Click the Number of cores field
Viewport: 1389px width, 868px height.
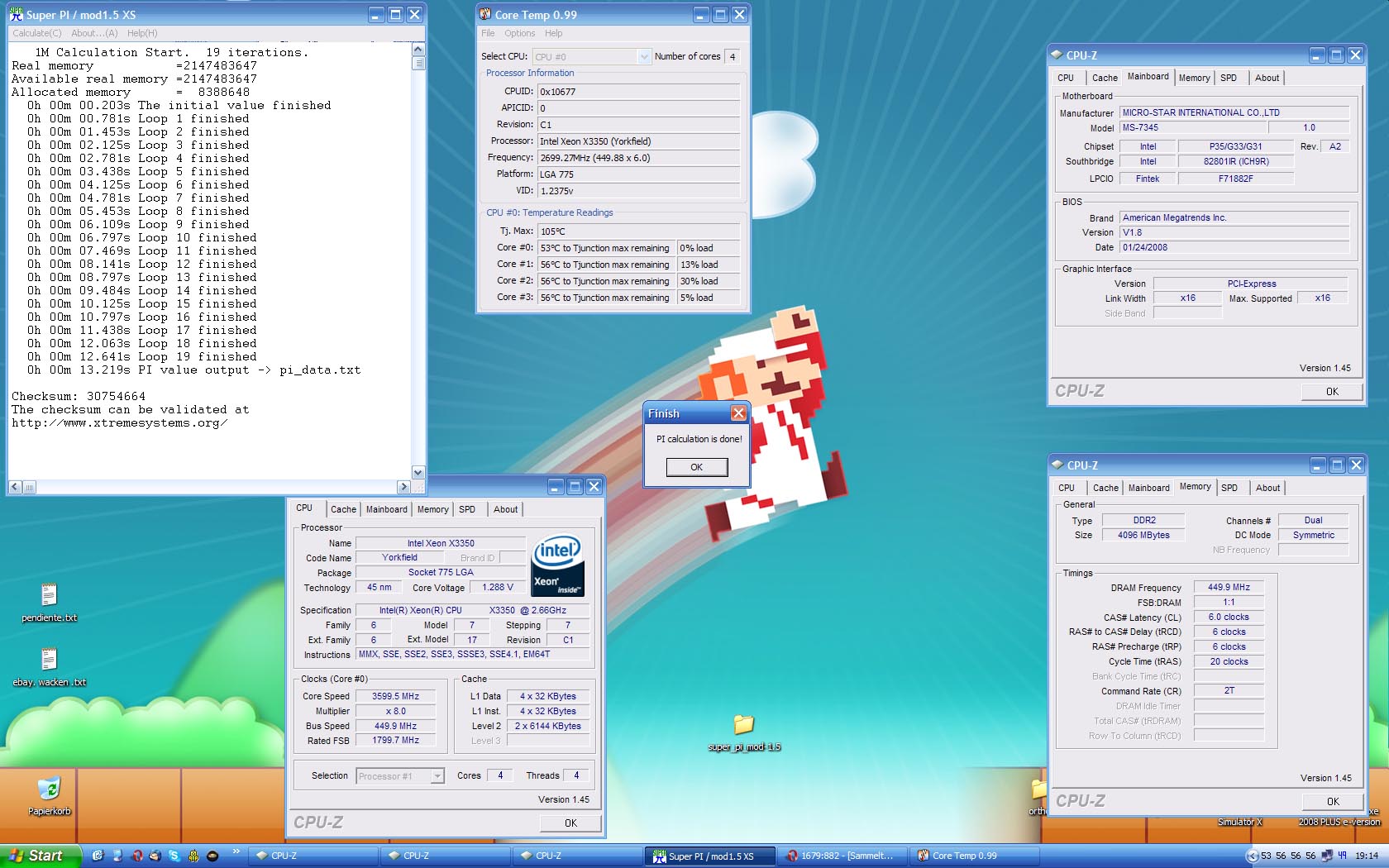732,56
